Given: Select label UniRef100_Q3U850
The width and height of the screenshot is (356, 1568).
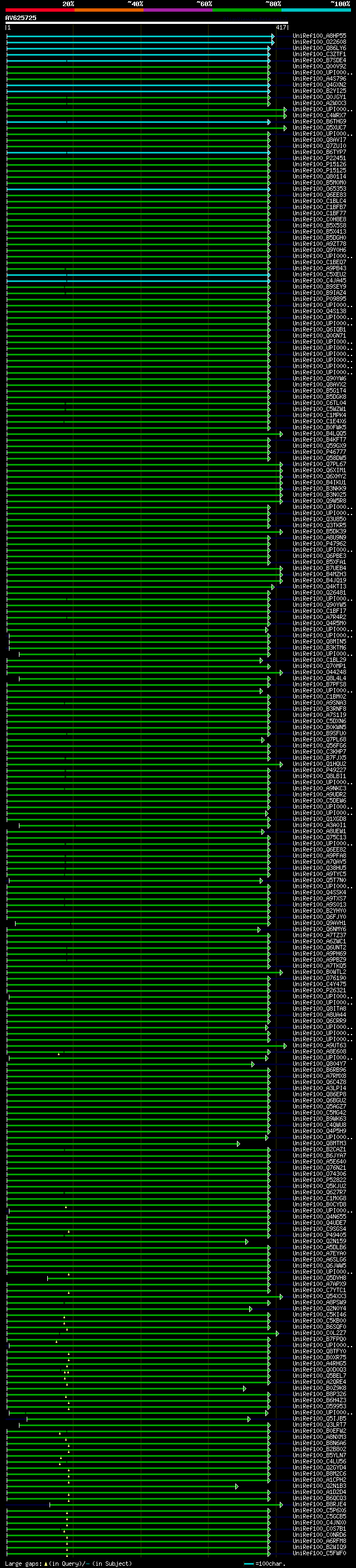Looking at the screenshot, I should [319, 520].
